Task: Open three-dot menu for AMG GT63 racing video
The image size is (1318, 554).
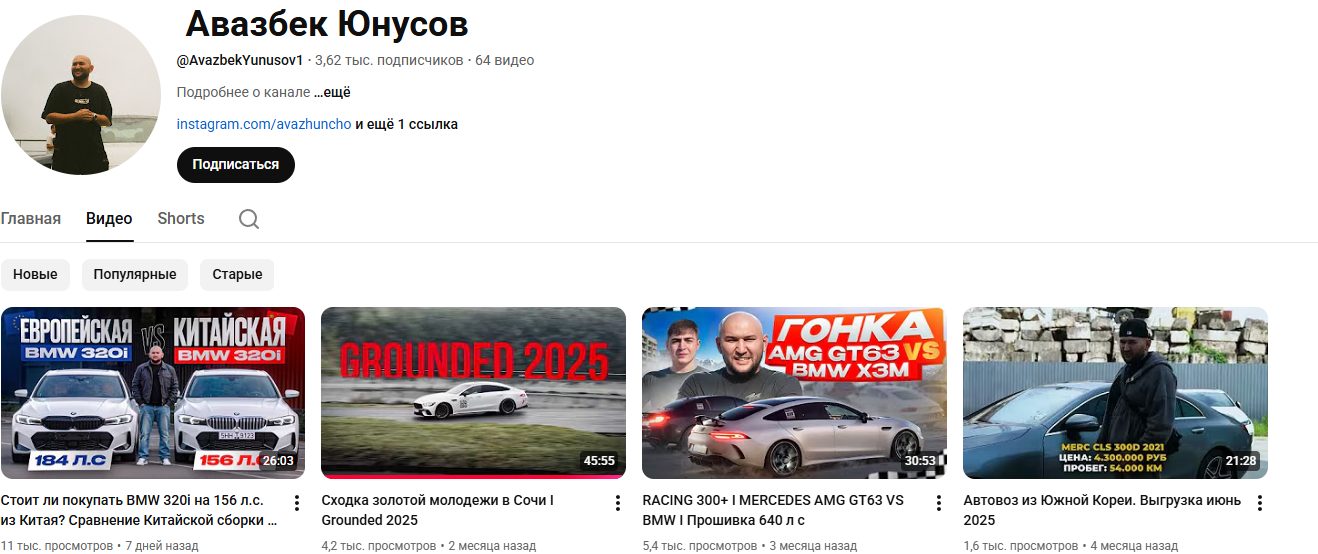Action: point(939,503)
